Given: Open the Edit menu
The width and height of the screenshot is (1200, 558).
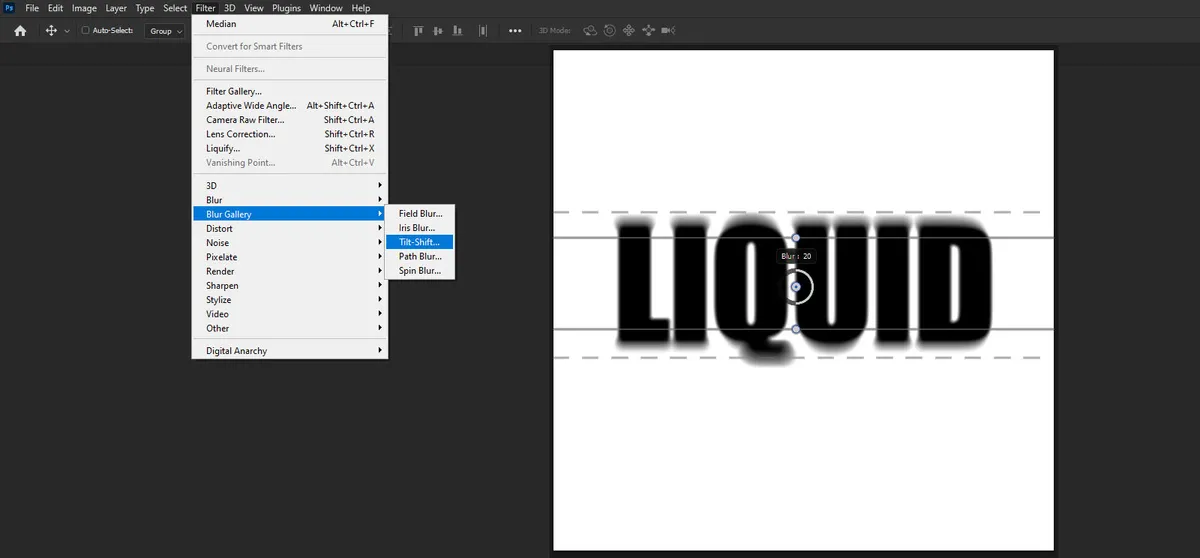Looking at the screenshot, I should click(56, 8).
